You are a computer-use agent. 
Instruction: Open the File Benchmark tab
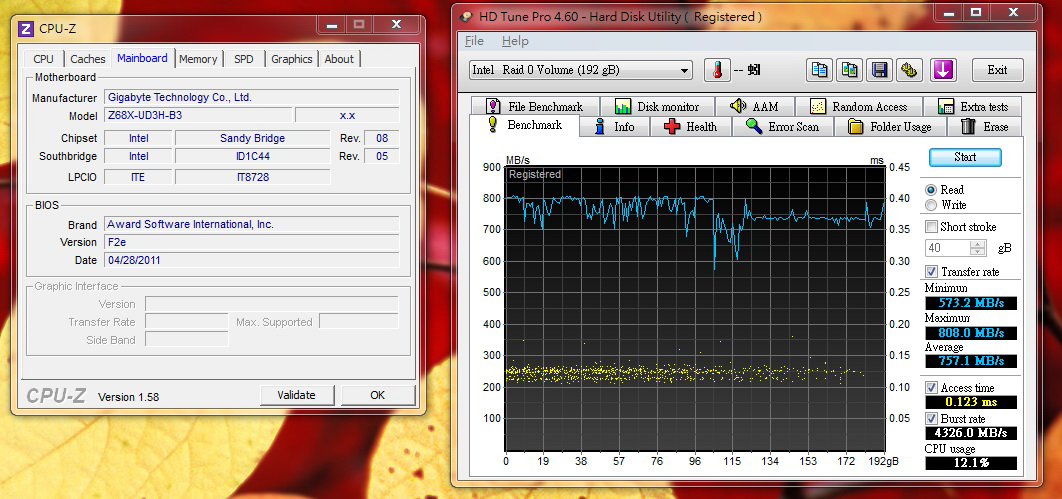(x=534, y=106)
